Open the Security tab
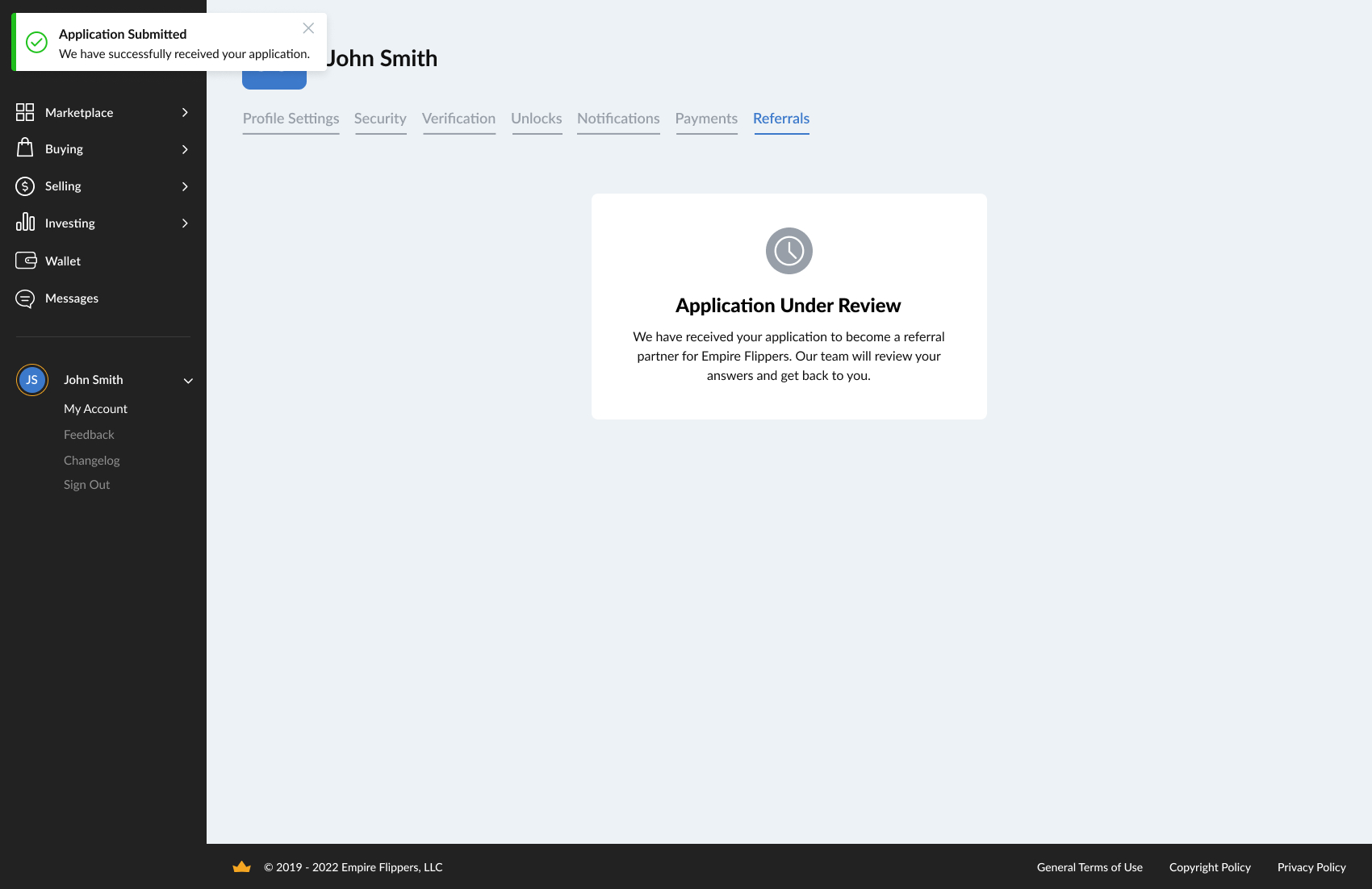Image resolution: width=1372 pixels, height=889 pixels. click(x=380, y=119)
